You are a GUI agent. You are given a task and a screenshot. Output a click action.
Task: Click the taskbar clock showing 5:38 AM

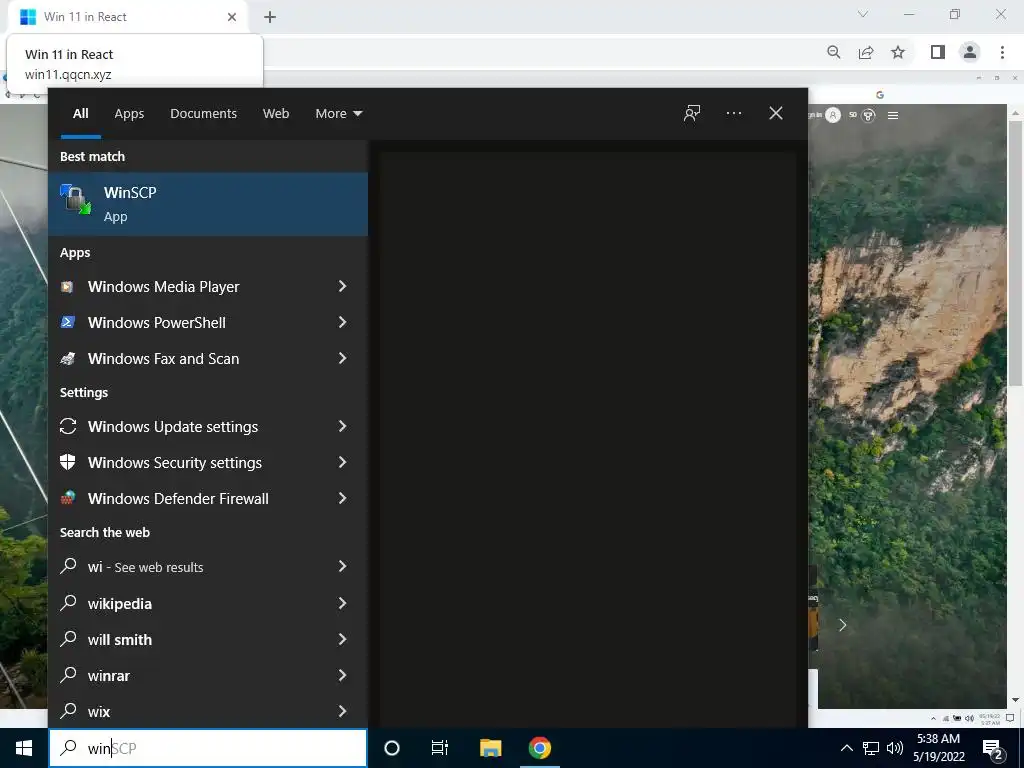click(938, 748)
